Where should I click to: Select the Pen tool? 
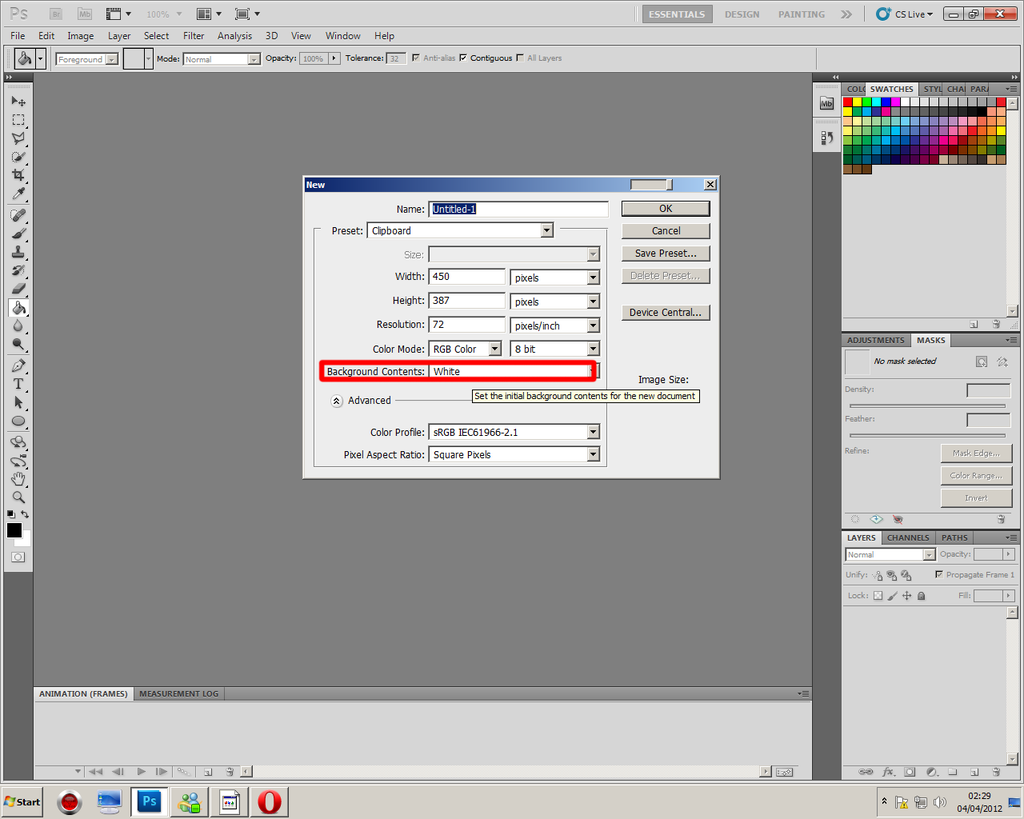click(18, 363)
